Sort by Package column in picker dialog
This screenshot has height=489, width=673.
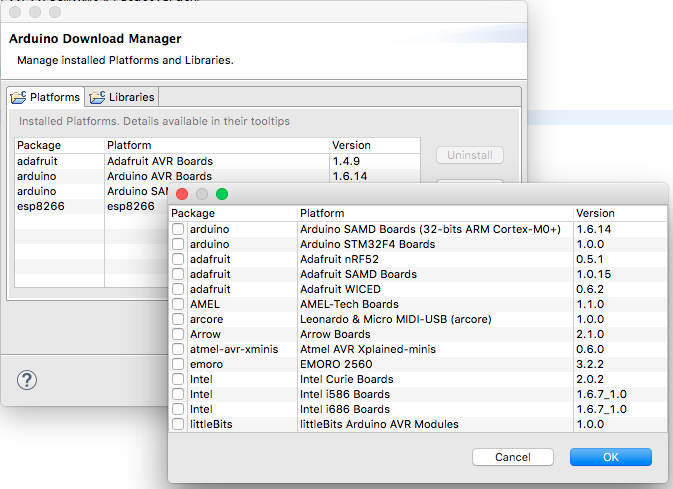(x=233, y=213)
